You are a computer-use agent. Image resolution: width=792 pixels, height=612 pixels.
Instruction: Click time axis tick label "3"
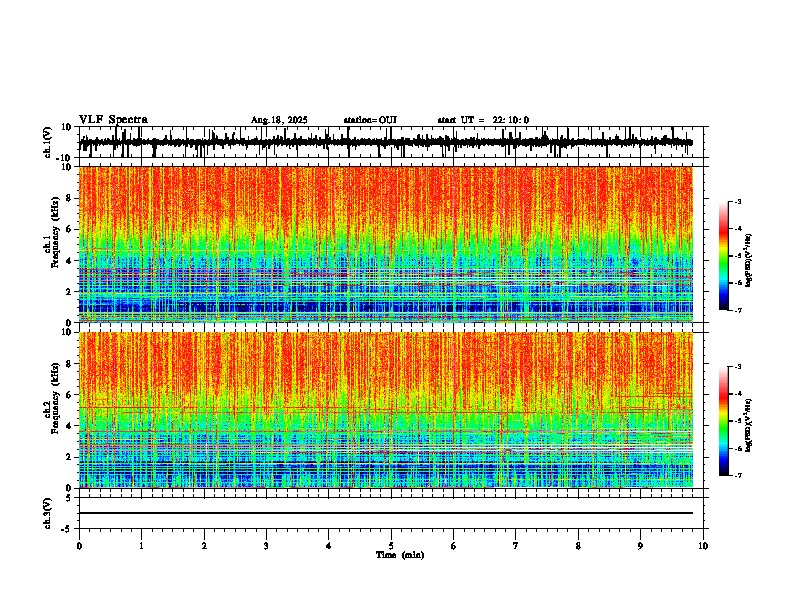(266, 546)
